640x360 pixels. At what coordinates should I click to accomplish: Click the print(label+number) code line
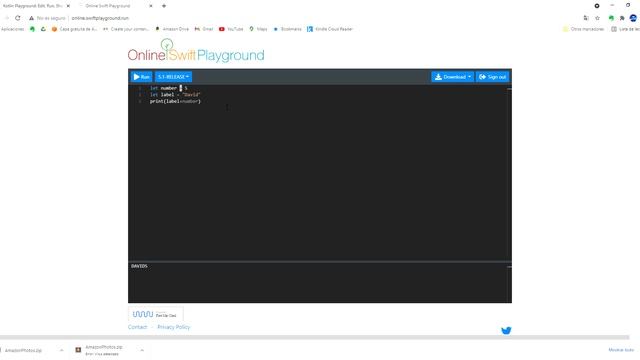[175, 101]
